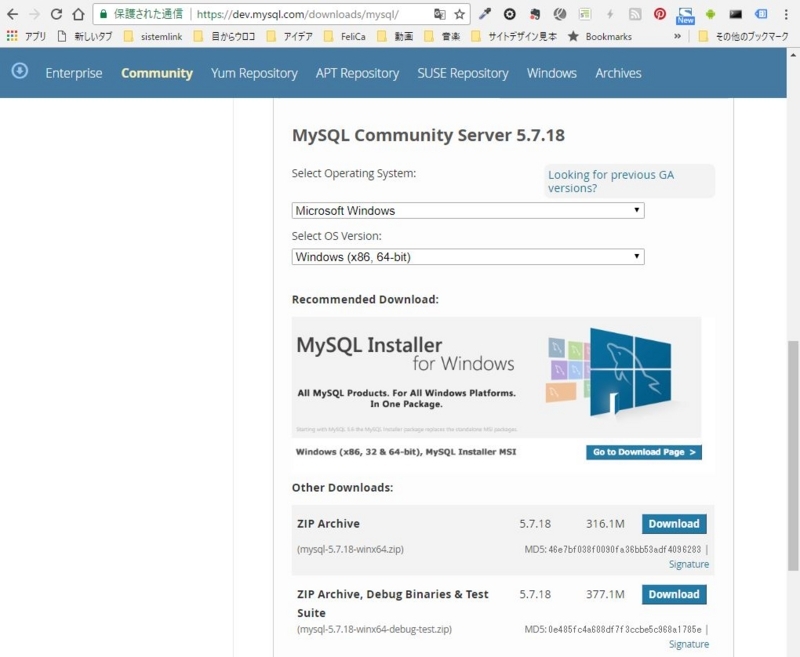Click the vertical scrollbar thumb
800x657 pixels.
click(793, 455)
